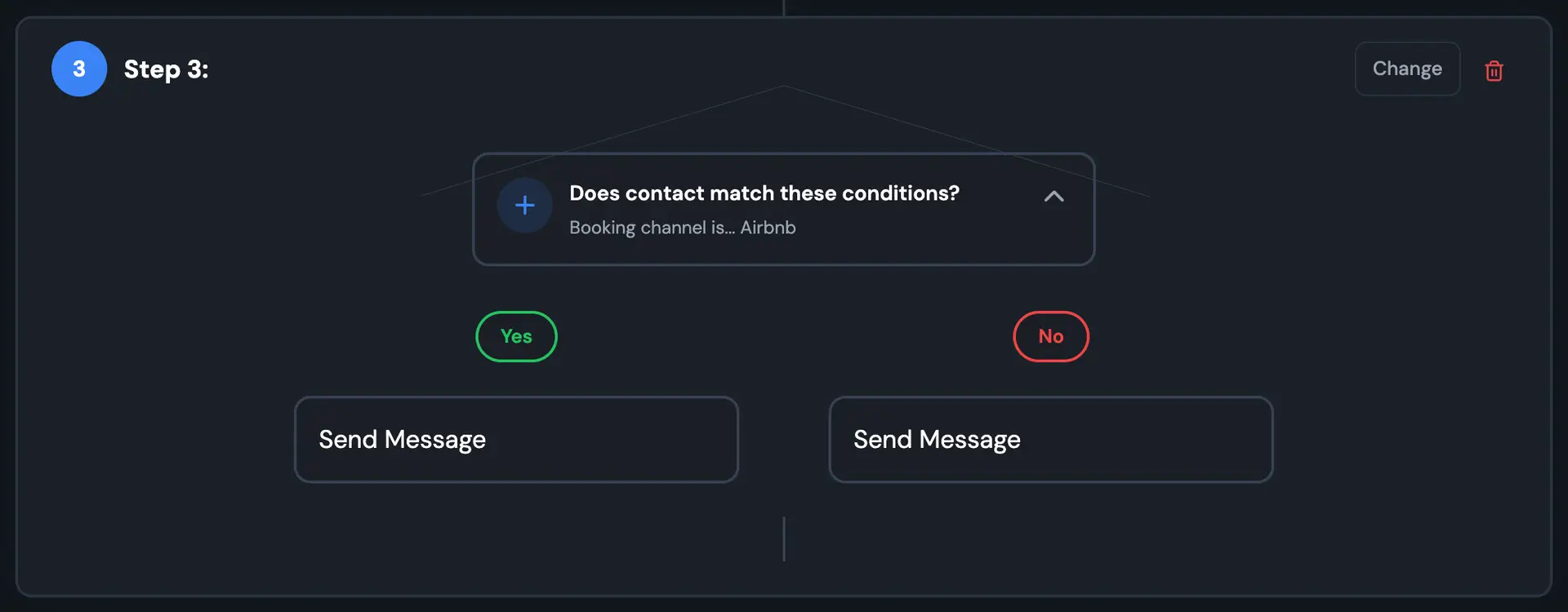Image resolution: width=1568 pixels, height=612 pixels.
Task: Click the blue Step 3 number badge
Action: 78,69
